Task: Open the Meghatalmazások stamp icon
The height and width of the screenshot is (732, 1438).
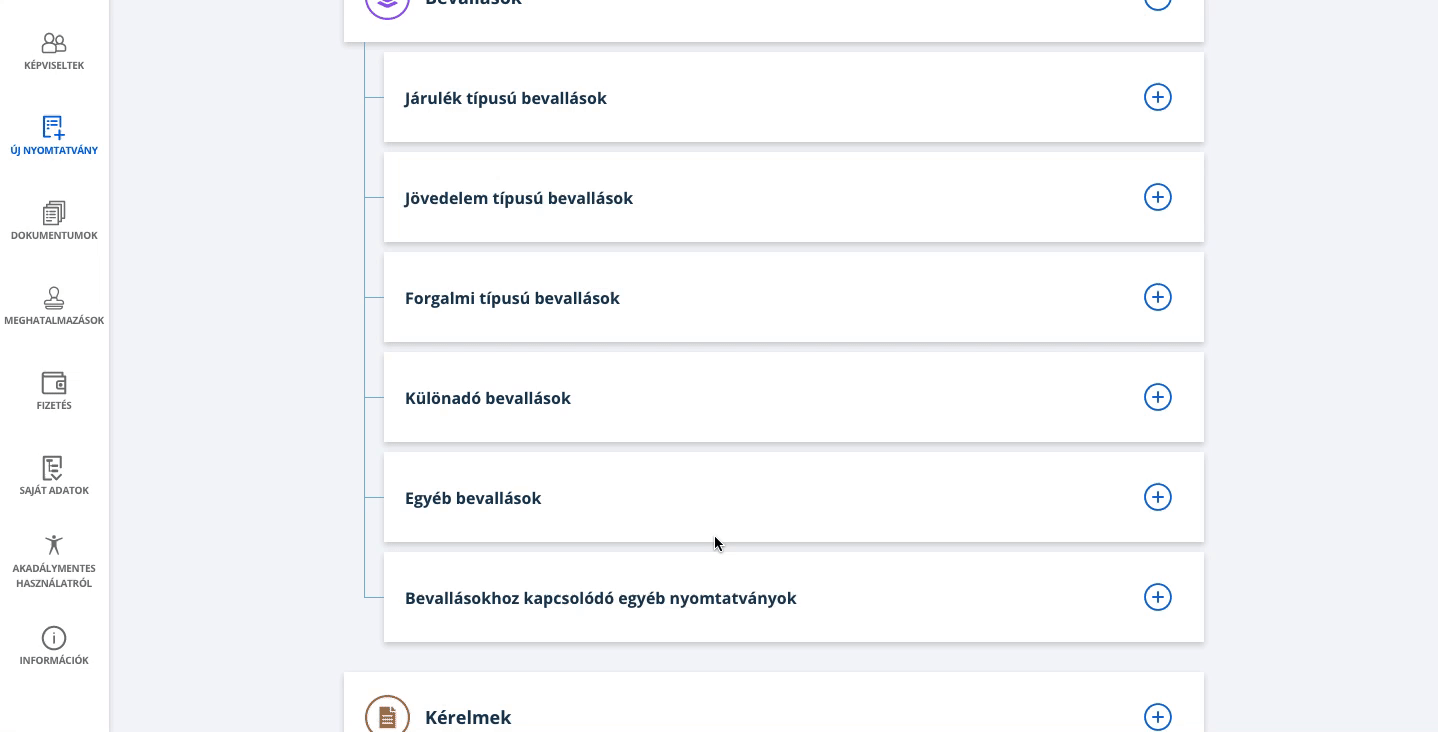Action: click(x=54, y=298)
